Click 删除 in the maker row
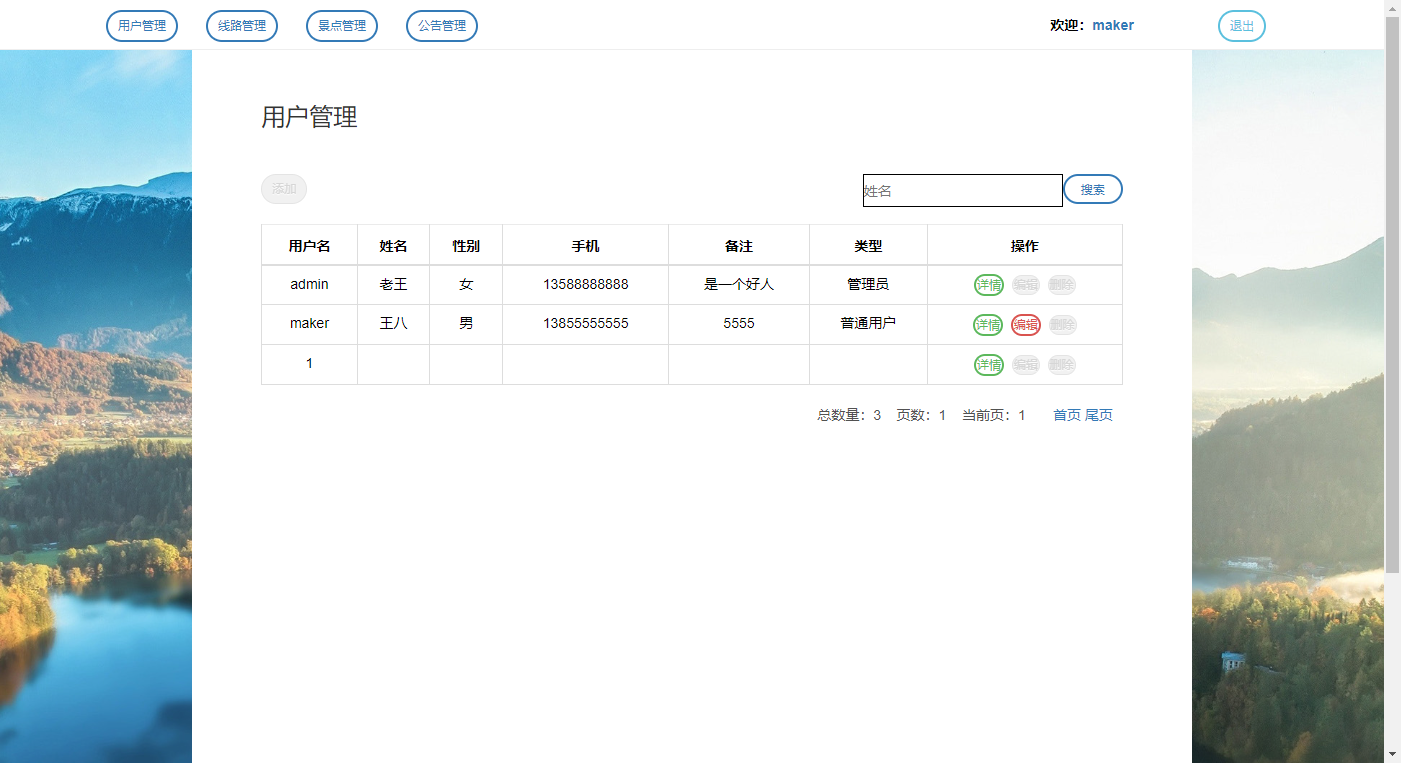The image size is (1401, 763). click(1062, 325)
